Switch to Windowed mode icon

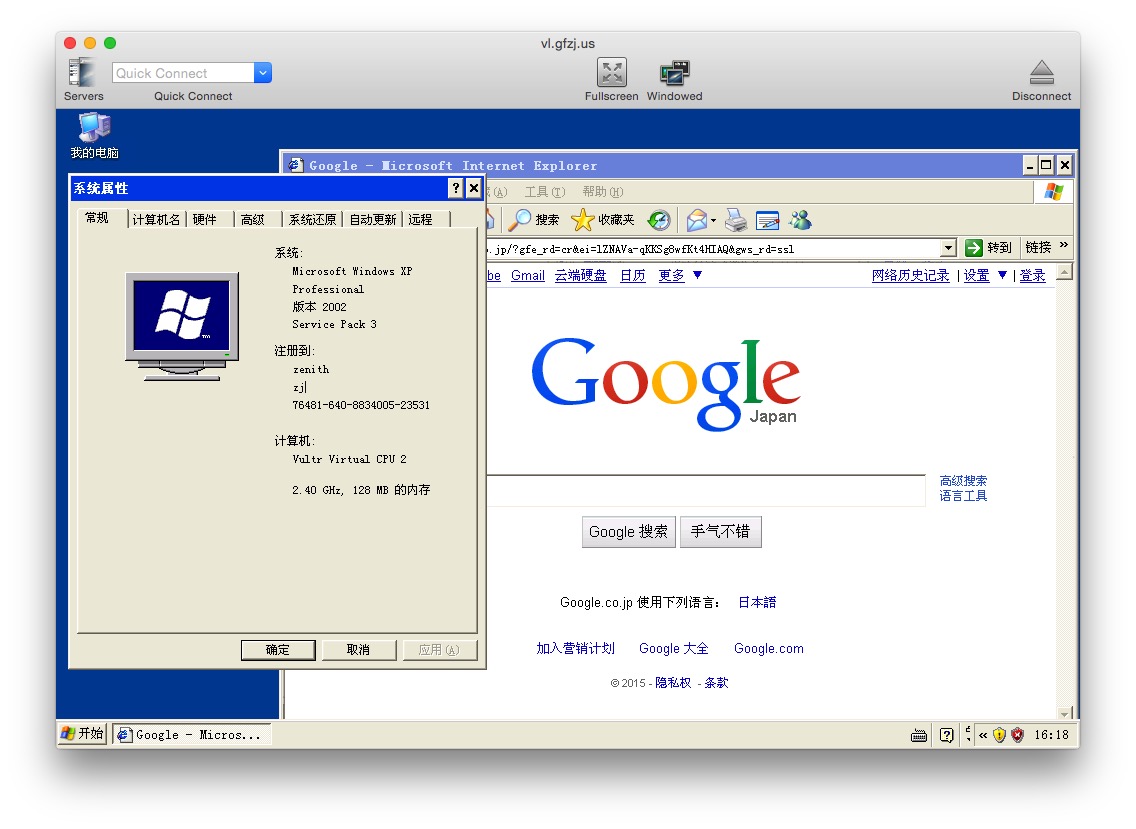[x=674, y=72]
